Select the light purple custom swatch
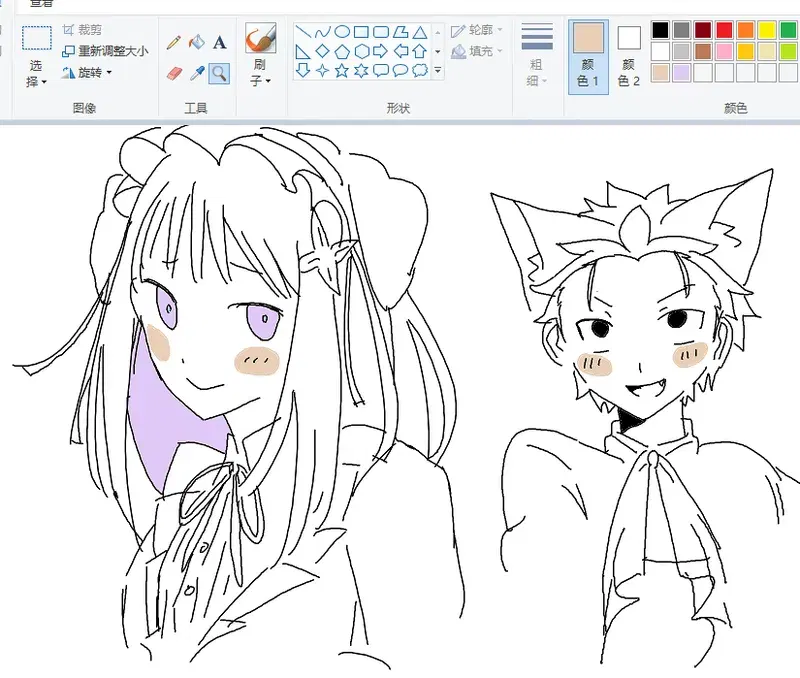Screen dimensions: 800x678 point(681,73)
